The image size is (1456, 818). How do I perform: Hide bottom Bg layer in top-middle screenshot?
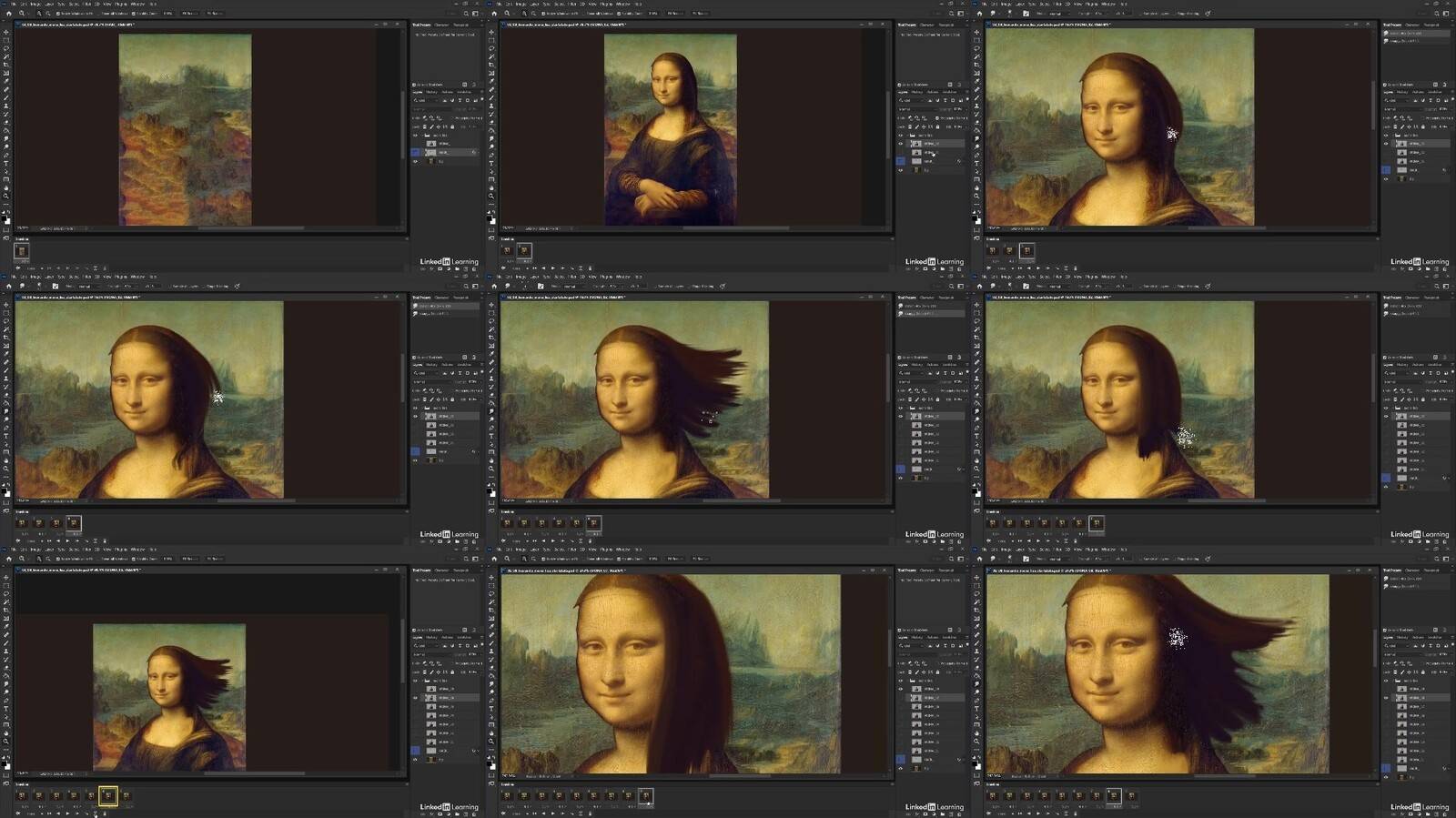(x=901, y=170)
